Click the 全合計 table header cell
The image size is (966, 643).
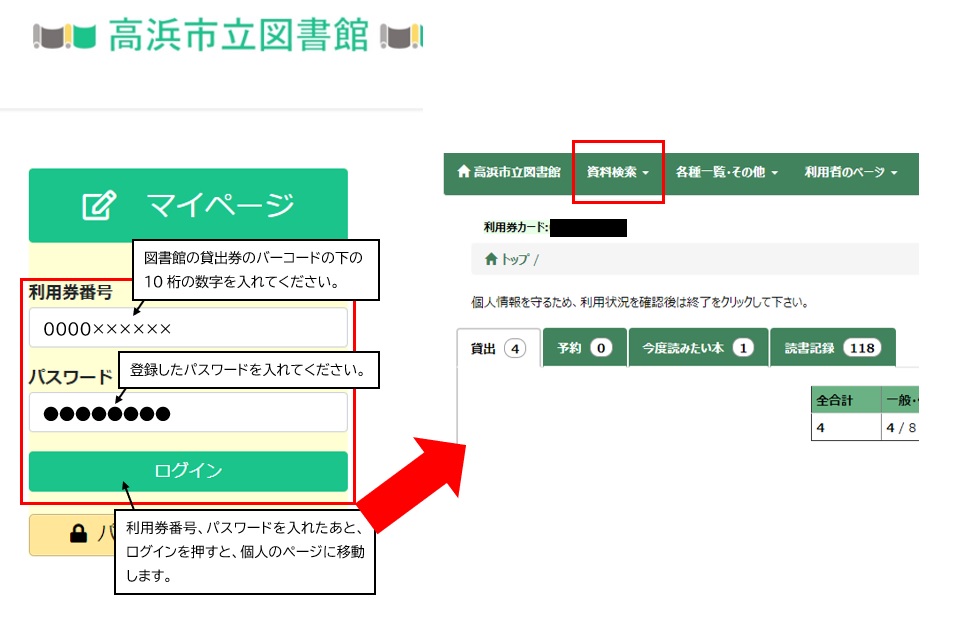846,400
